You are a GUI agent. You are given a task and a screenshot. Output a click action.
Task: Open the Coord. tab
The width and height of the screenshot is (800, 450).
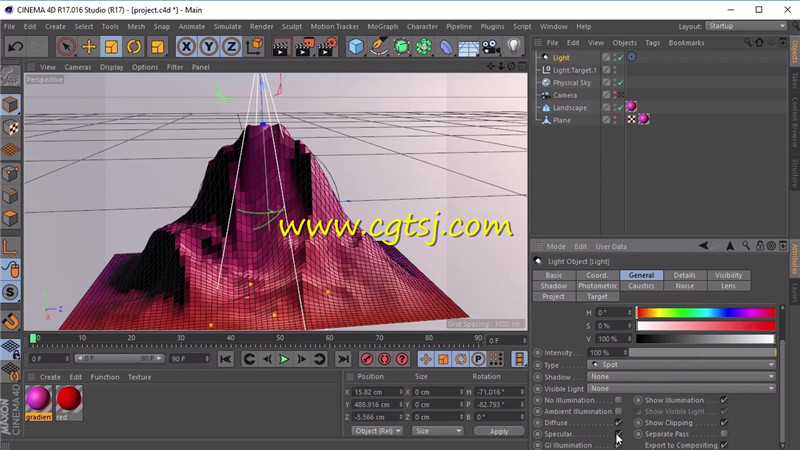[x=597, y=275]
